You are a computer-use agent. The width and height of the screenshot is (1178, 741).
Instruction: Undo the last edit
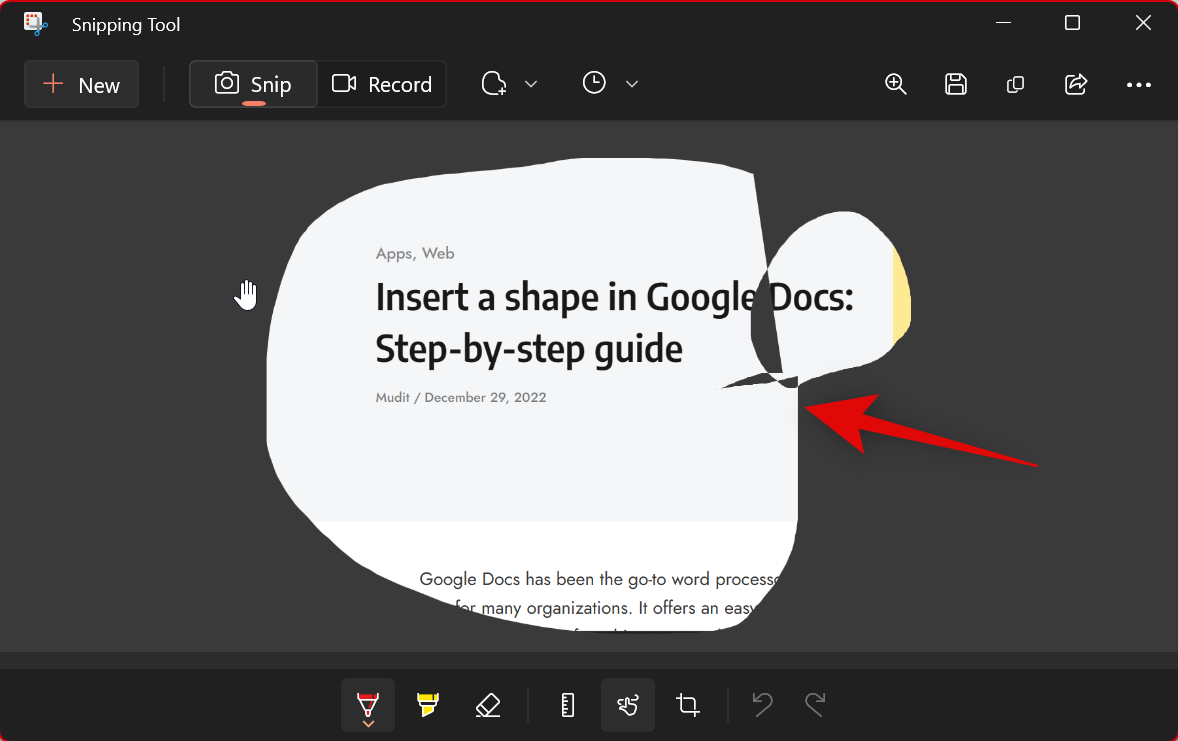[x=762, y=705]
